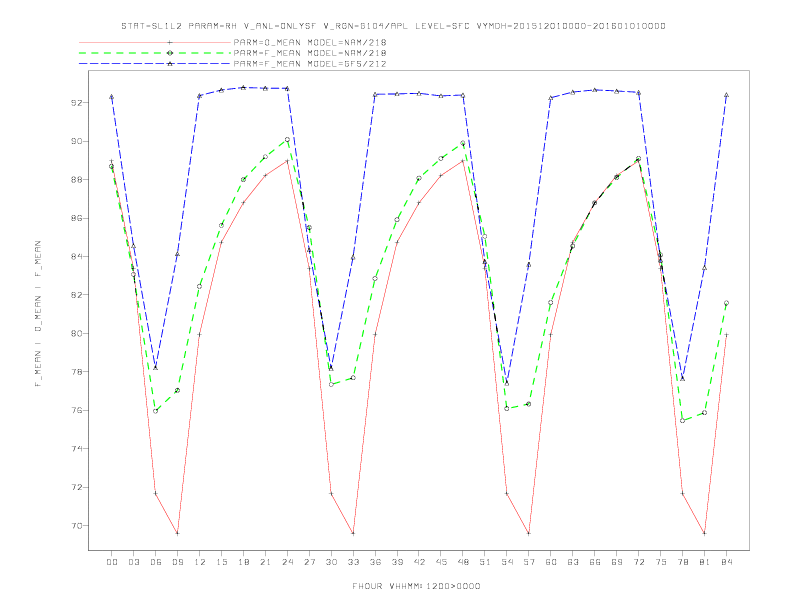Click y-axis tick label 78
This screenshot has height=612, width=792.
[77, 372]
